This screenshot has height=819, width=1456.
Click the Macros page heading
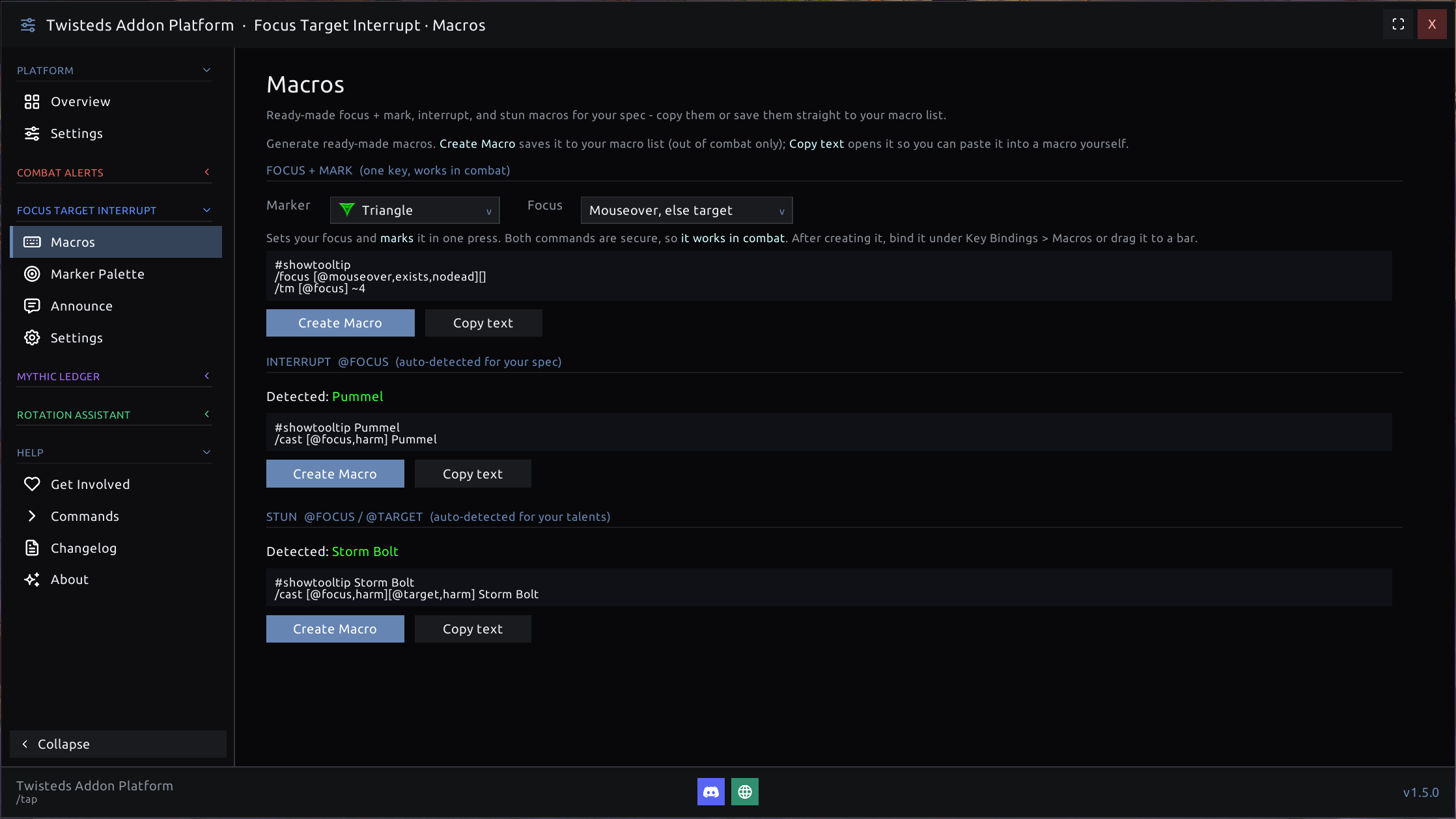305,85
